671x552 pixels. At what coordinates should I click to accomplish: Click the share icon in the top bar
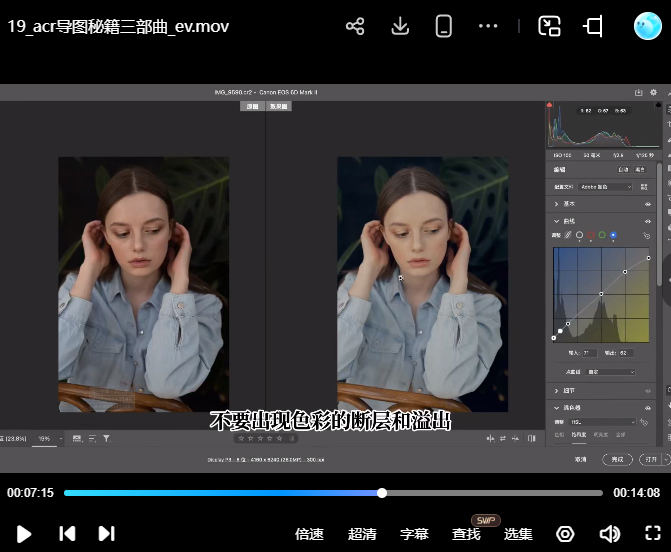[355, 27]
